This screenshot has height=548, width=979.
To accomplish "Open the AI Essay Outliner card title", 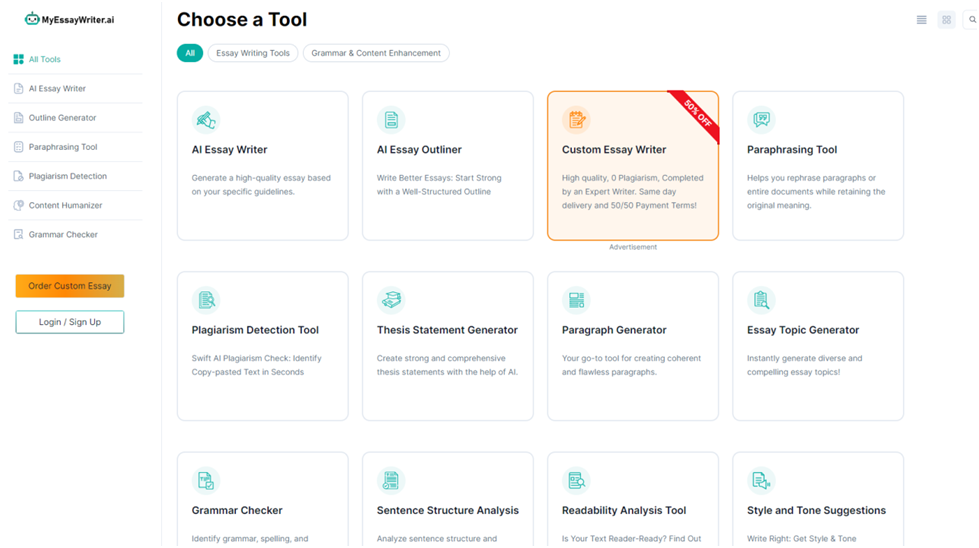I will 419,150.
